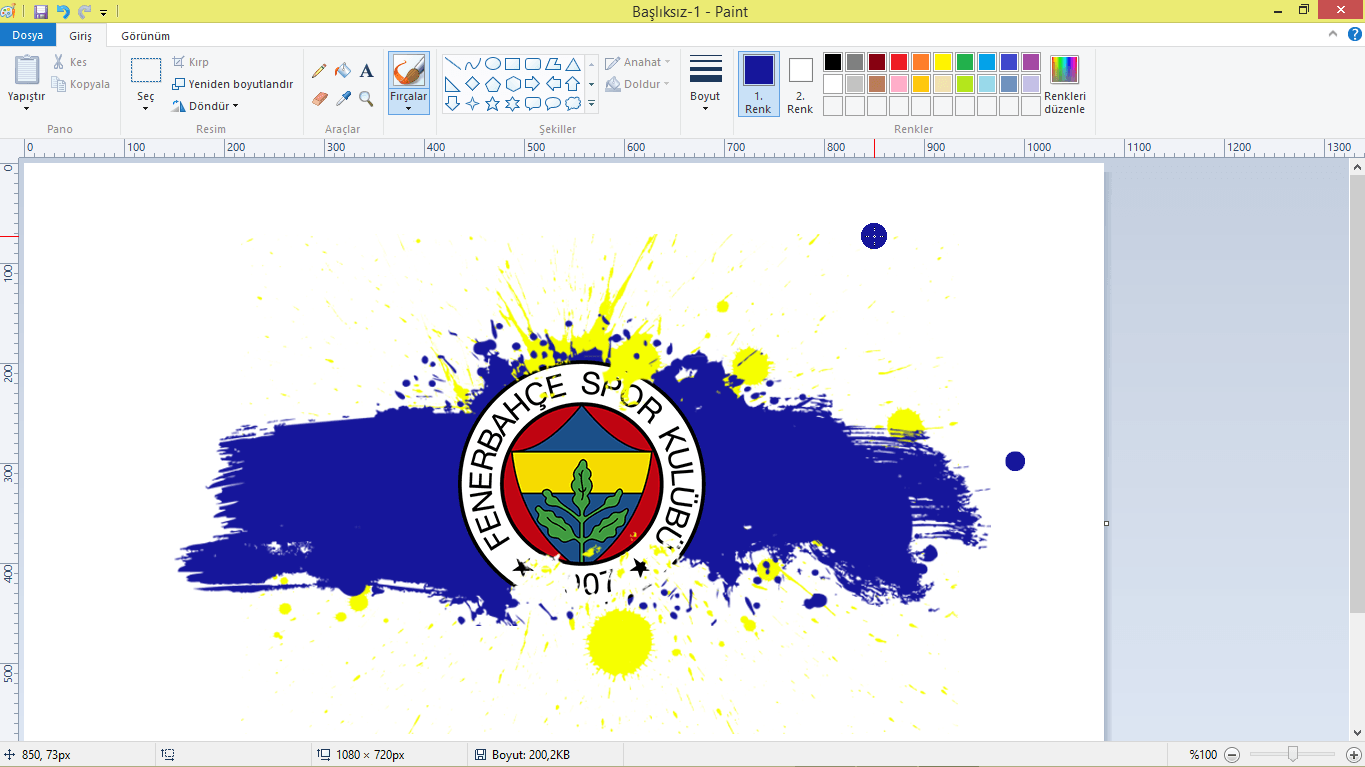Click Yeniden boyutlandır resize button
The height and width of the screenshot is (767, 1365).
coord(233,84)
